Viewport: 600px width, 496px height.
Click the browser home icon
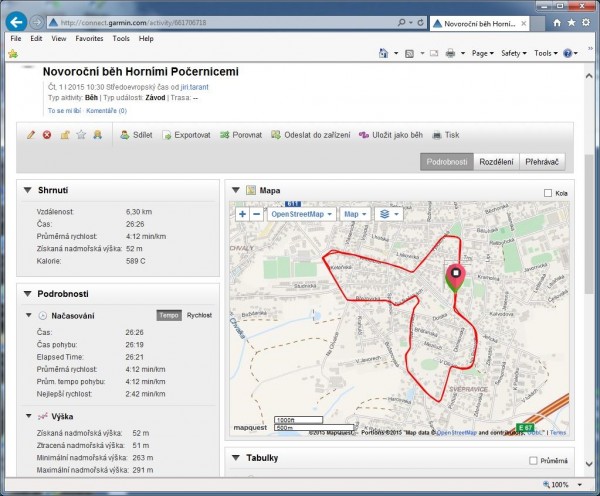(x=557, y=23)
